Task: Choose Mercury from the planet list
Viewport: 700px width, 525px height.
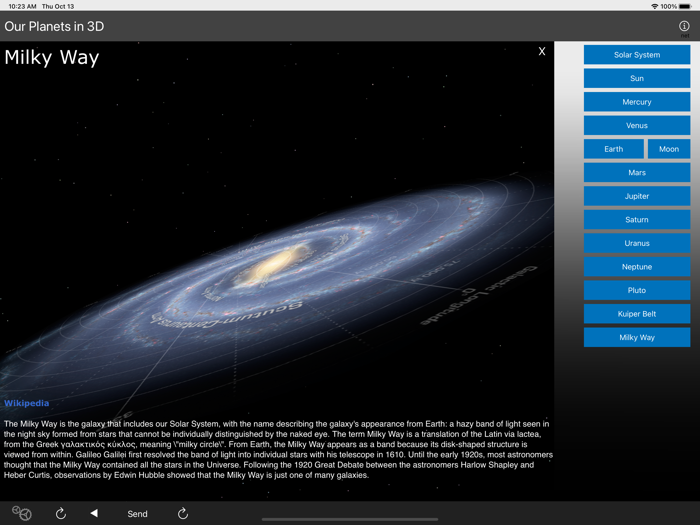Action: coord(637,102)
